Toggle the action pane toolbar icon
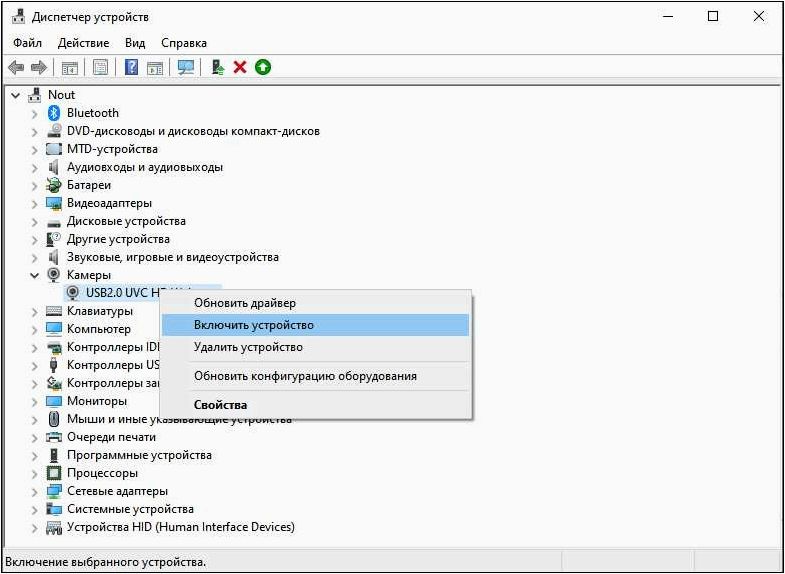The width and height of the screenshot is (785, 574). tap(155, 67)
